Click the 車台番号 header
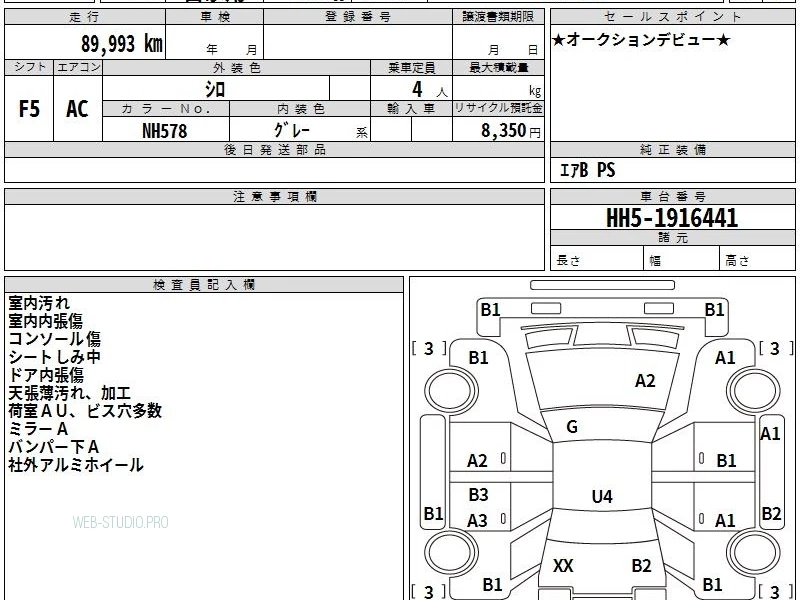The height and width of the screenshot is (600, 800). (672, 196)
